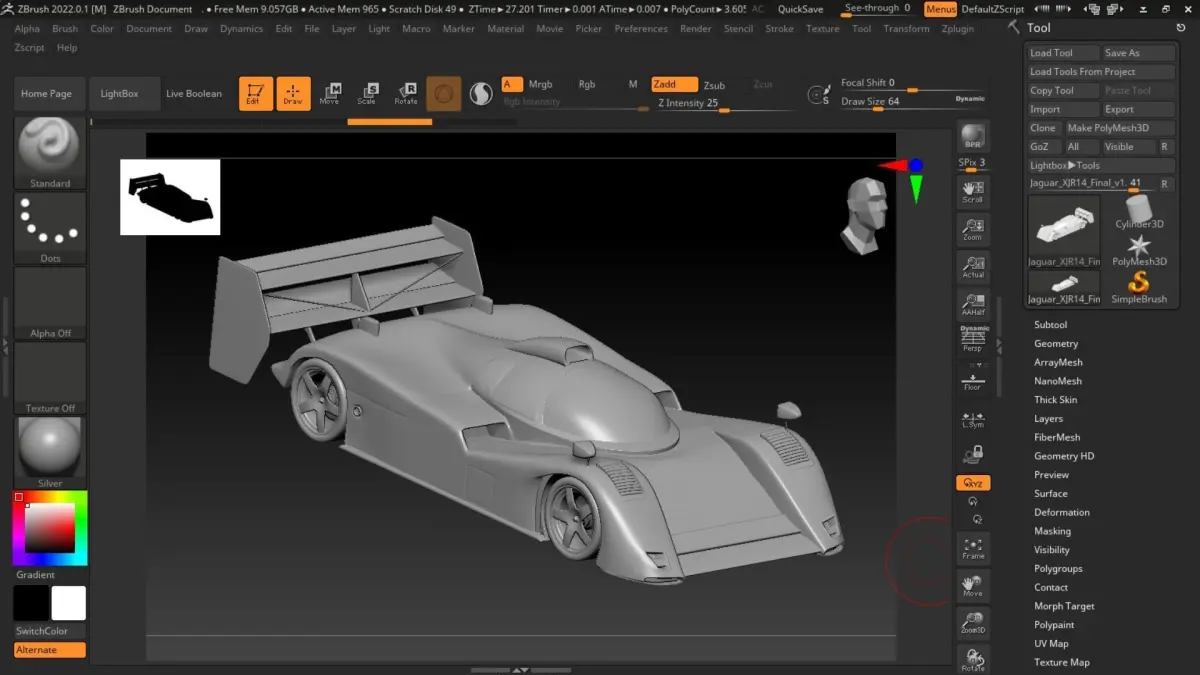Activate the Scale tool in top shelf
This screenshot has height=675, width=1200.
point(367,93)
